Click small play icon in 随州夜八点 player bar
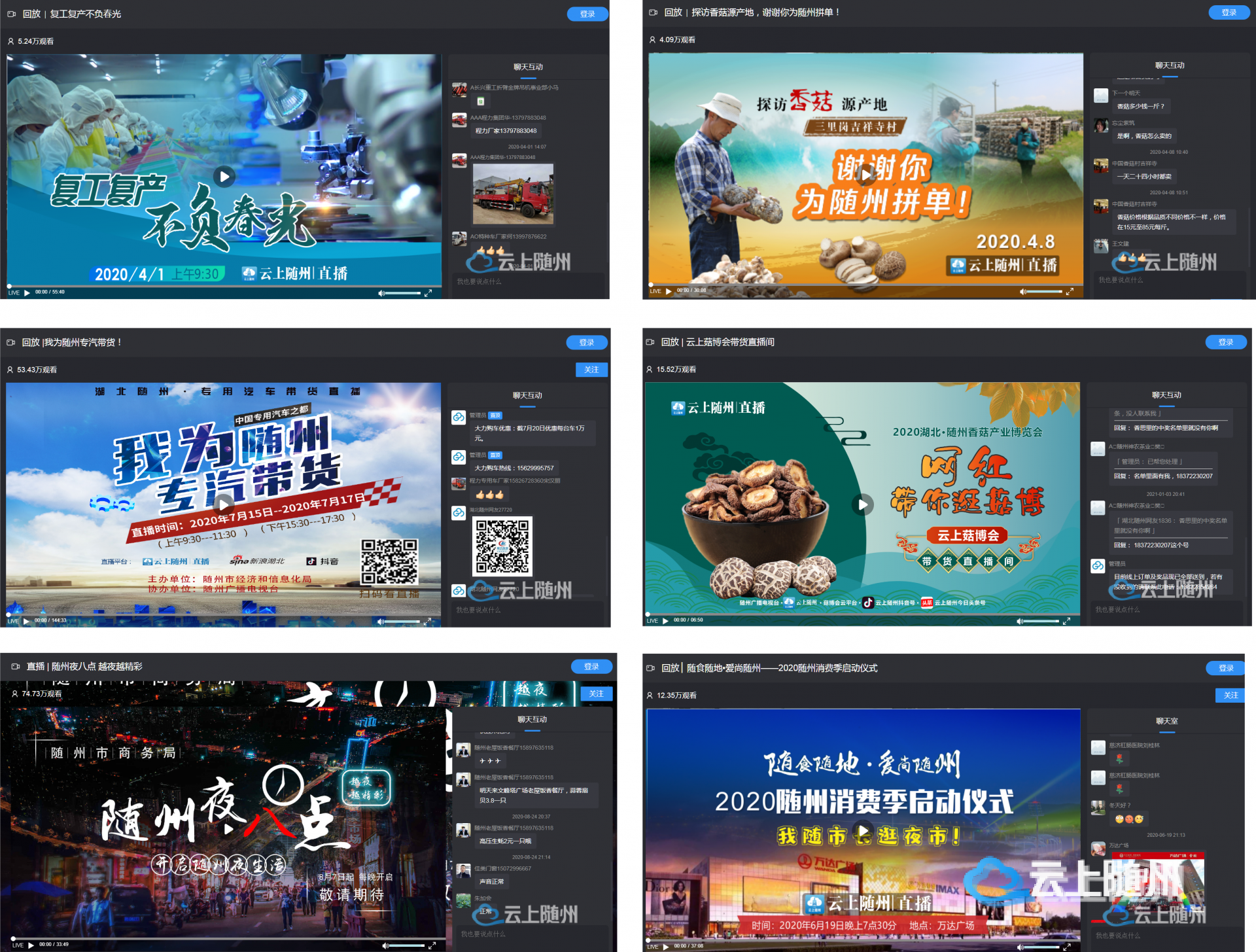The height and width of the screenshot is (952, 1256). [31, 945]
